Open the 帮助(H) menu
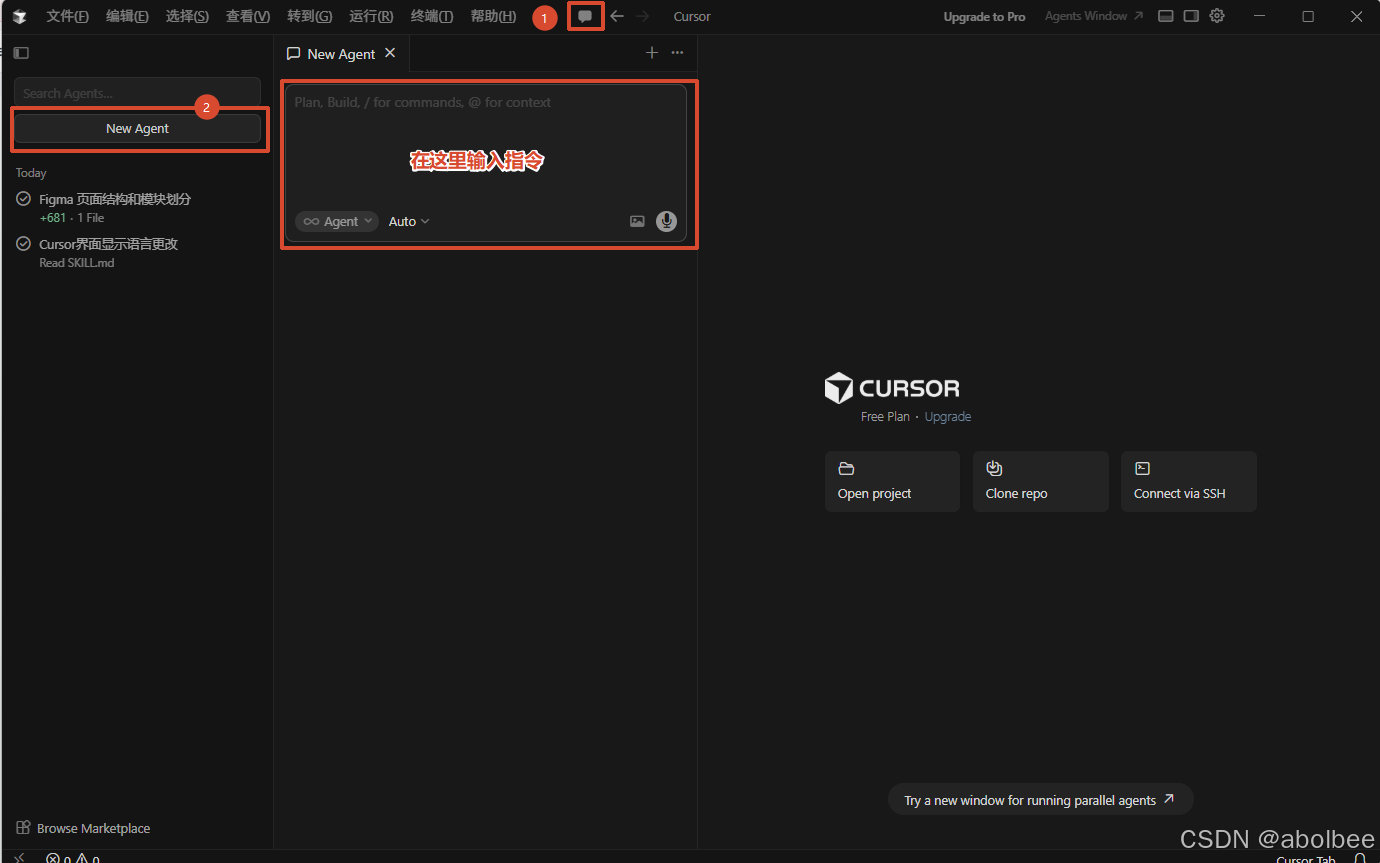This screenshot has width=1380, height=863. click(x=493, y=16)
